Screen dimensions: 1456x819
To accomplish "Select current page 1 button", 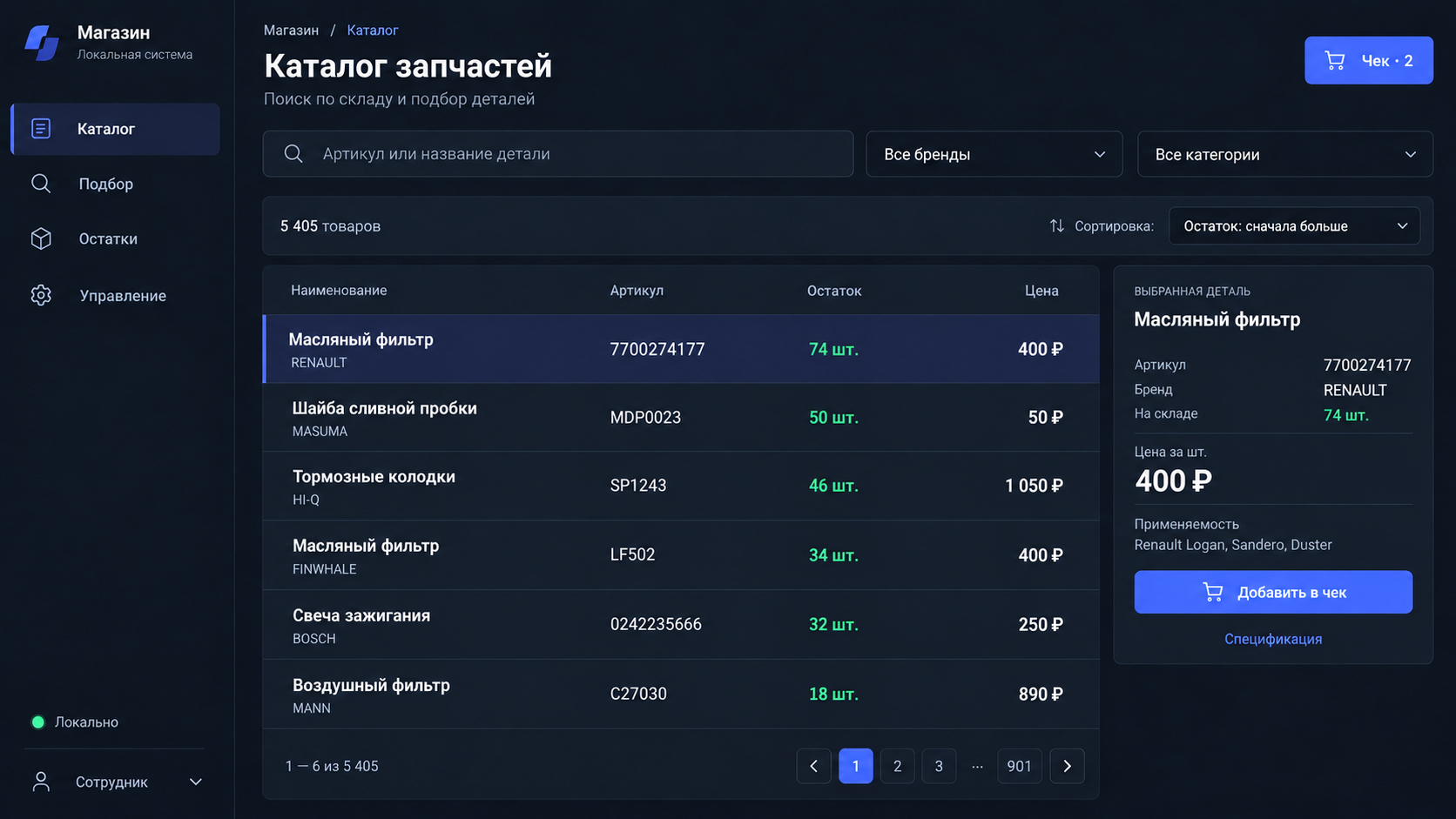I will click(x=855, y=766).
